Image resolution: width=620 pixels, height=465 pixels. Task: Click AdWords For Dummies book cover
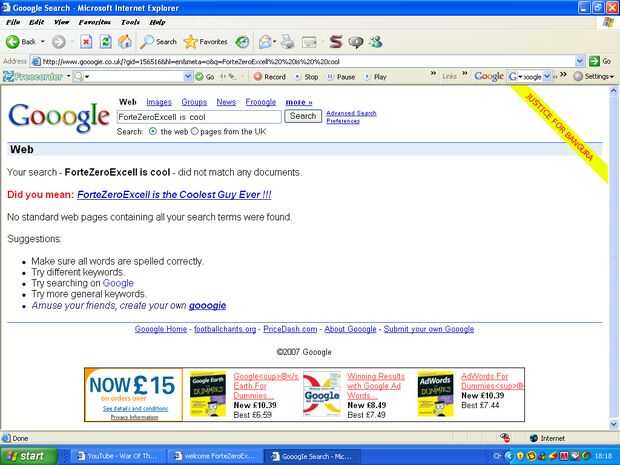point(435,393)
